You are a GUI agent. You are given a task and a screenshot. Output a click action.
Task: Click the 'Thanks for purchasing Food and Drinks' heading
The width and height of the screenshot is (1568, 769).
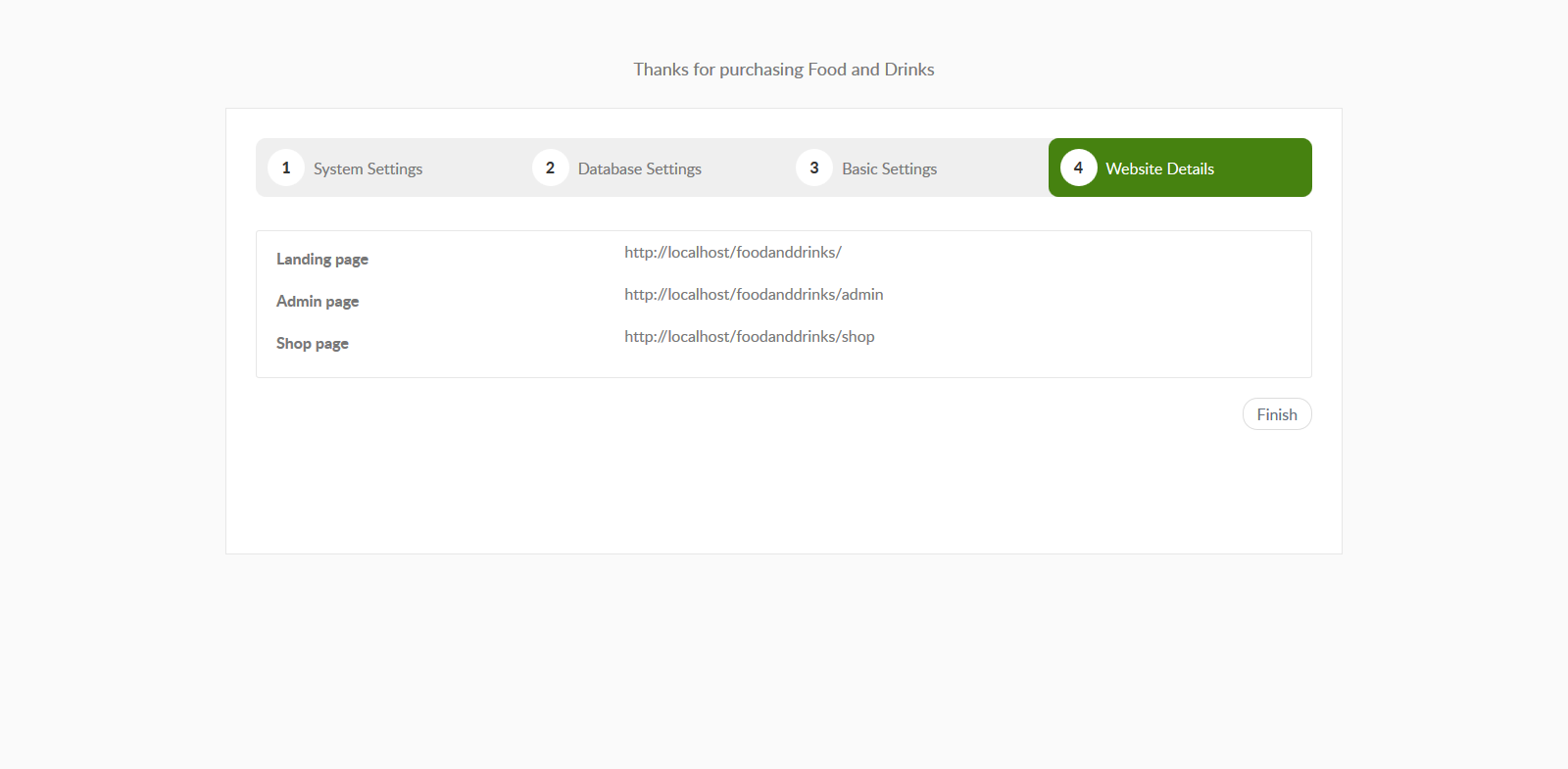[x=784, y=70]
